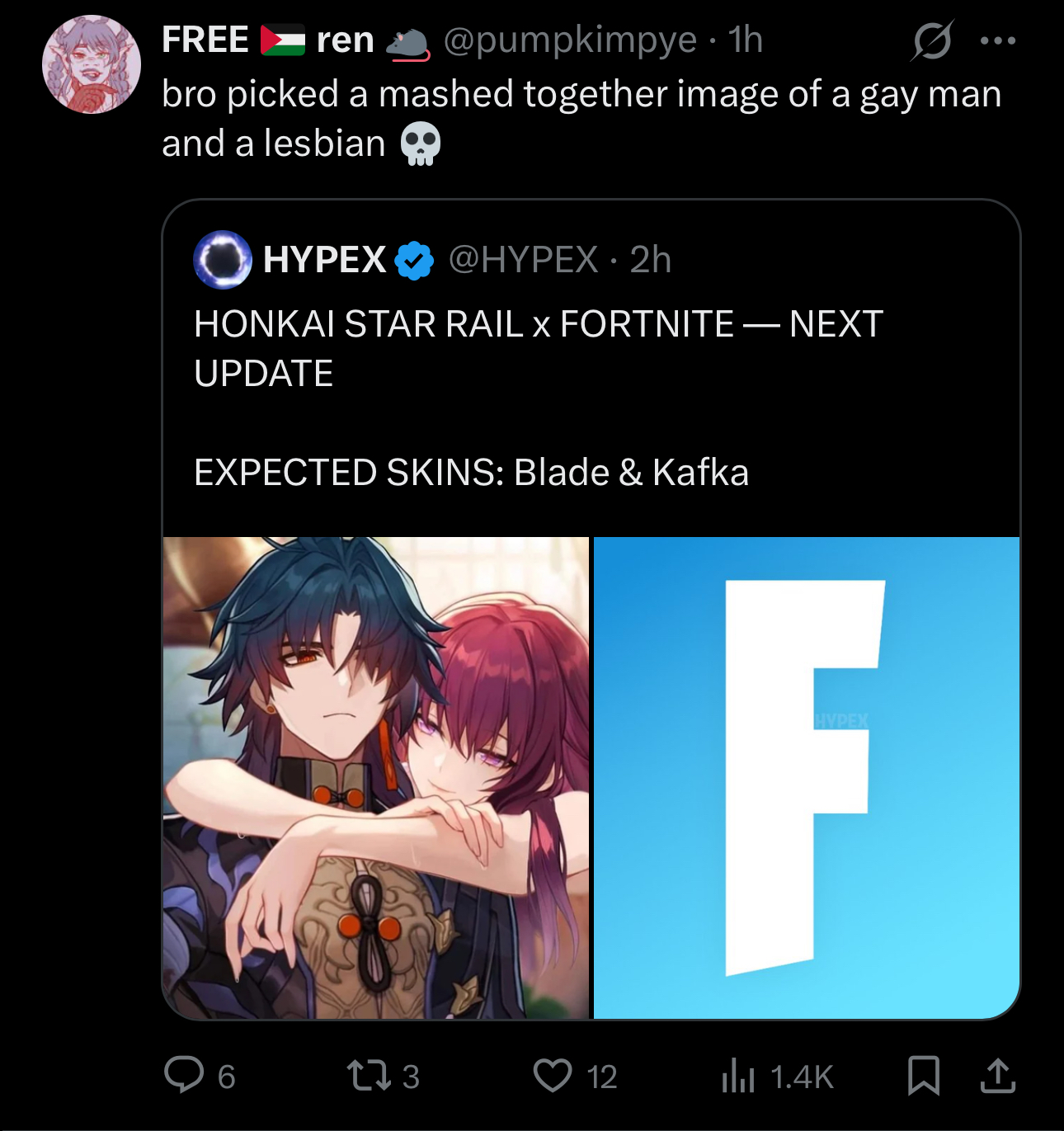View analytics via the 1.4K views icon
The height and width of the screenshot is (1131, 1064).
click(738, 1076)
